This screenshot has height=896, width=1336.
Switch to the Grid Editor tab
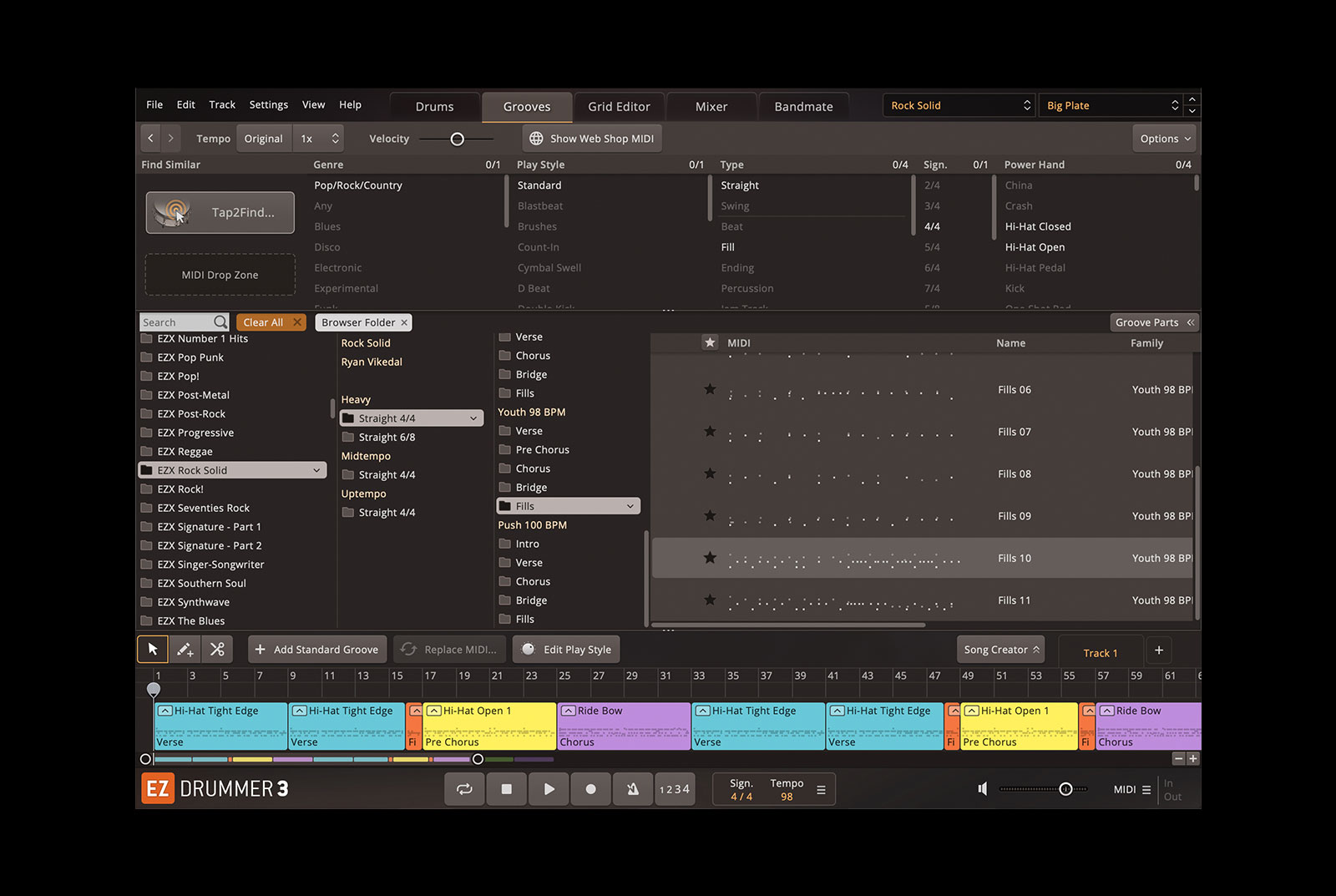619,107
